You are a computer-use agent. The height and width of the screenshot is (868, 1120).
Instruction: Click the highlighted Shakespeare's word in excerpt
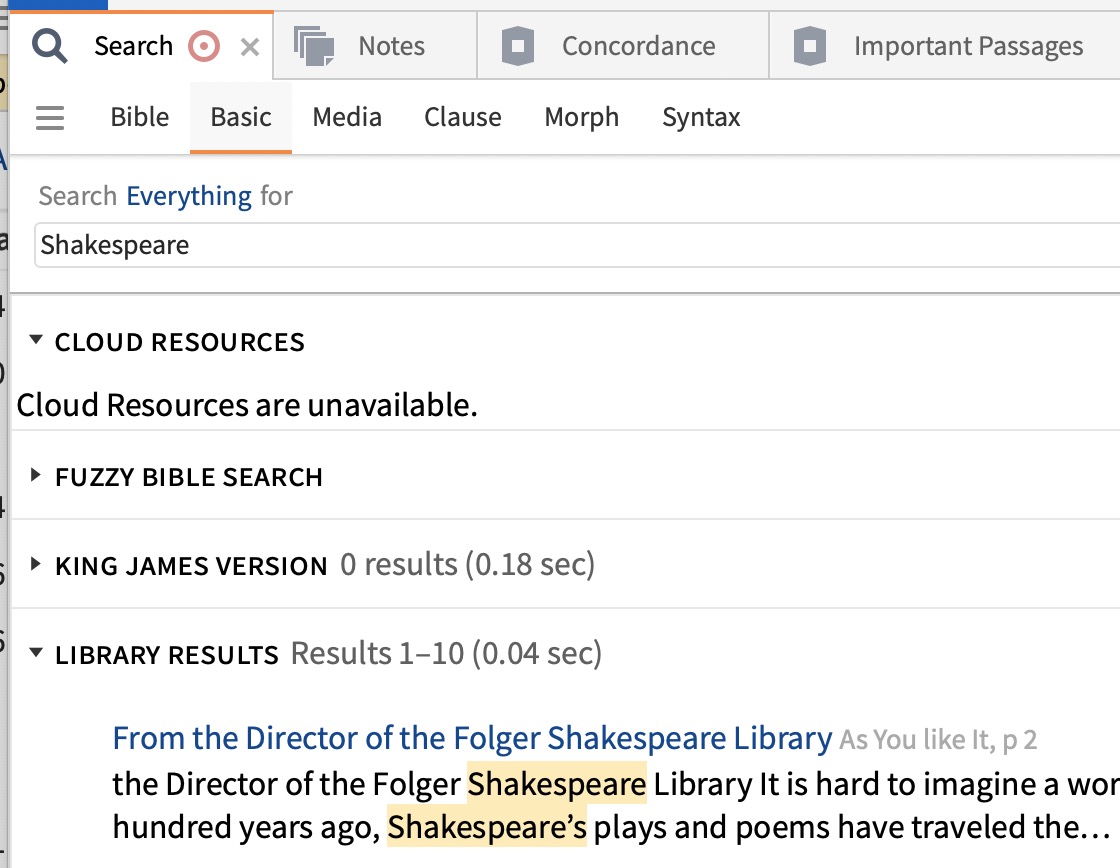pyautogui.click(x=487, y=827)
